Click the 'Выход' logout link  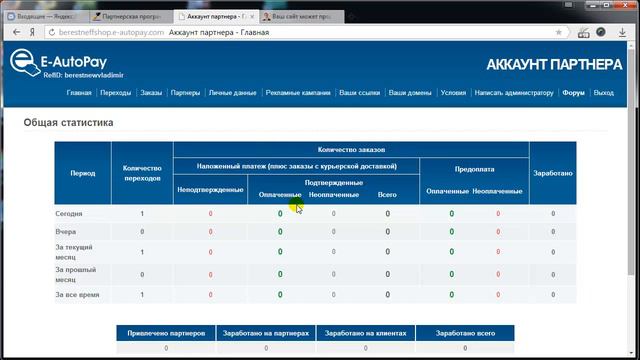pos(604,93)
